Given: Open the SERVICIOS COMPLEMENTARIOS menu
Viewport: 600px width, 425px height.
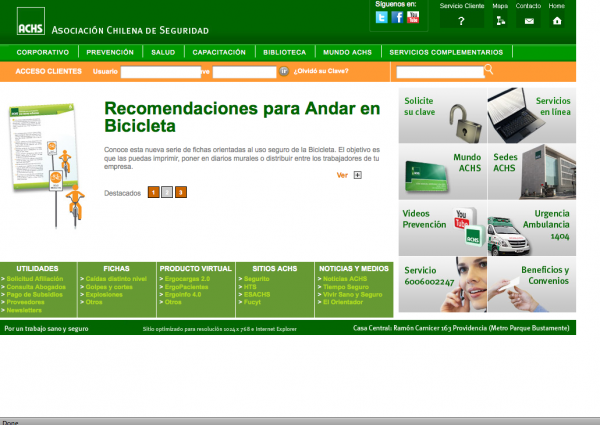Looking at the screenshot, I should pyautogui.click(x=446, y=52).
